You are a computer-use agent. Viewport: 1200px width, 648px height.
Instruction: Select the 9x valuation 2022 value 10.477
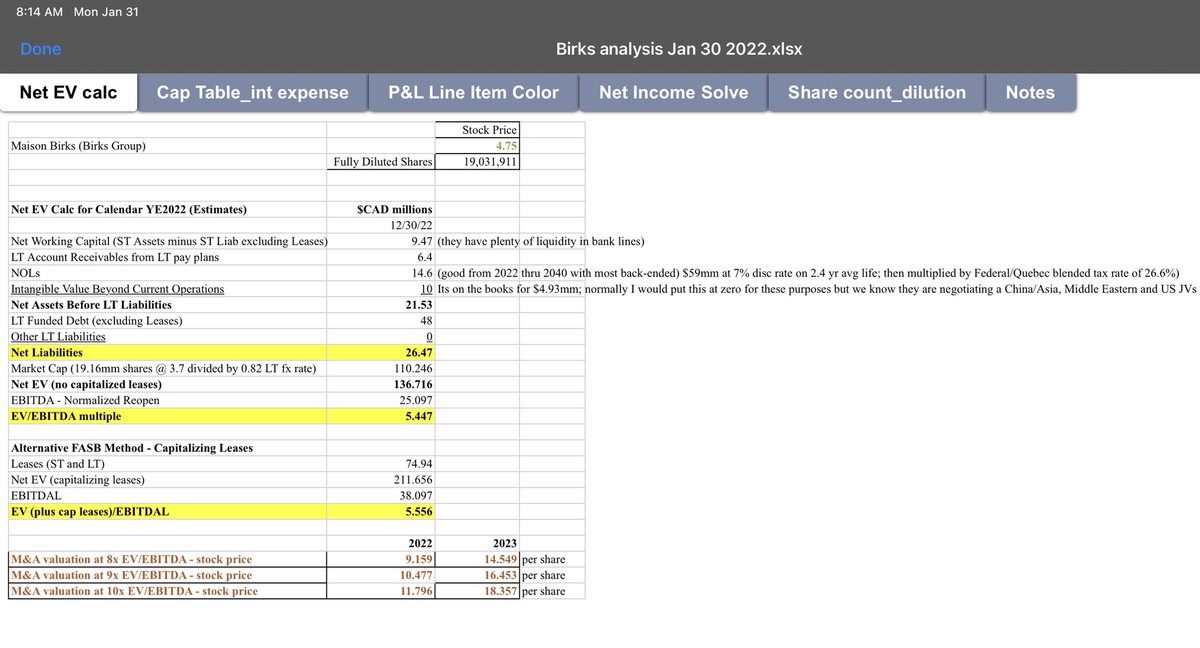[381, 575]
